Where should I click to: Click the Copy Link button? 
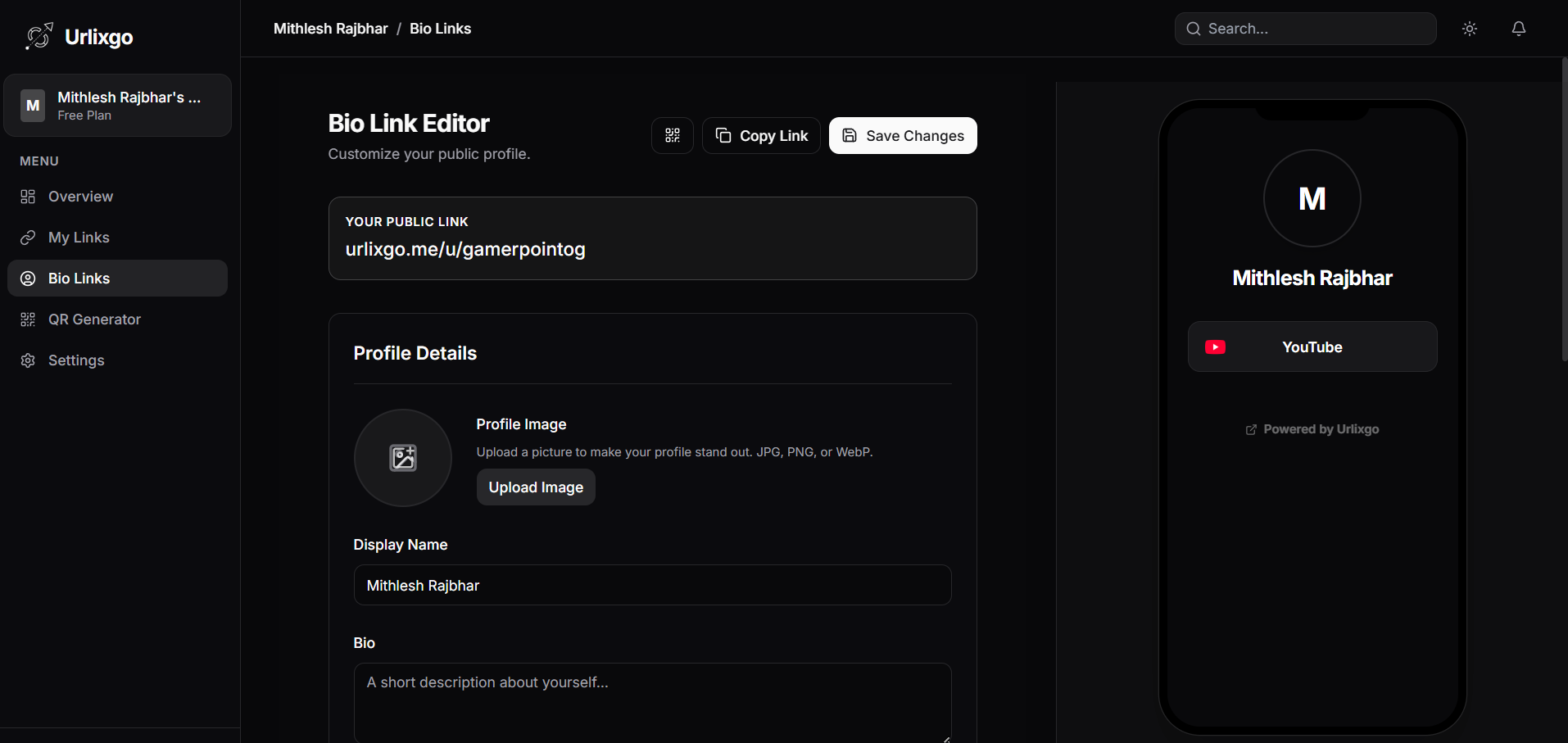[761, 135]
